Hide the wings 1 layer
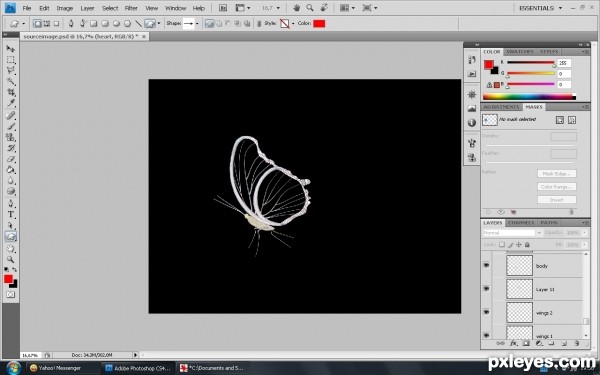The width and height of the screenshot is (600, 375). click(x=486, y=335)
